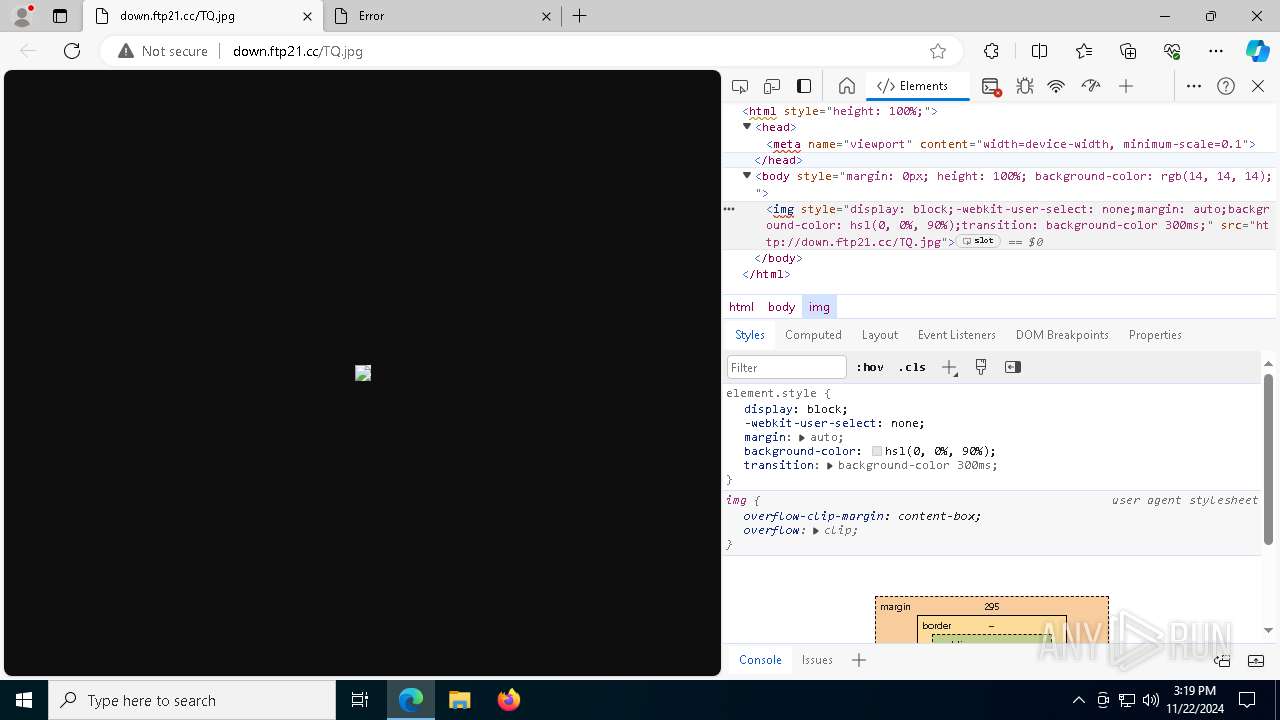Open File Explorer from the taskbar

pyautogui.click(x=459, y=700)
